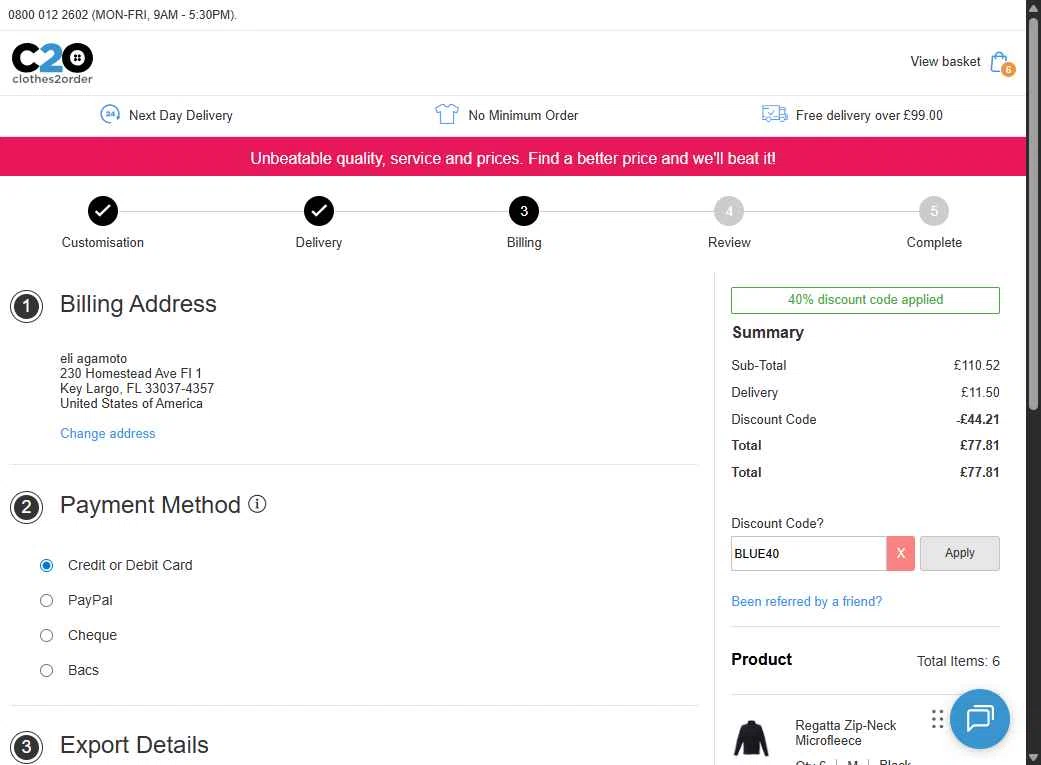Click the United States of America line

click(x=131, y=403)
